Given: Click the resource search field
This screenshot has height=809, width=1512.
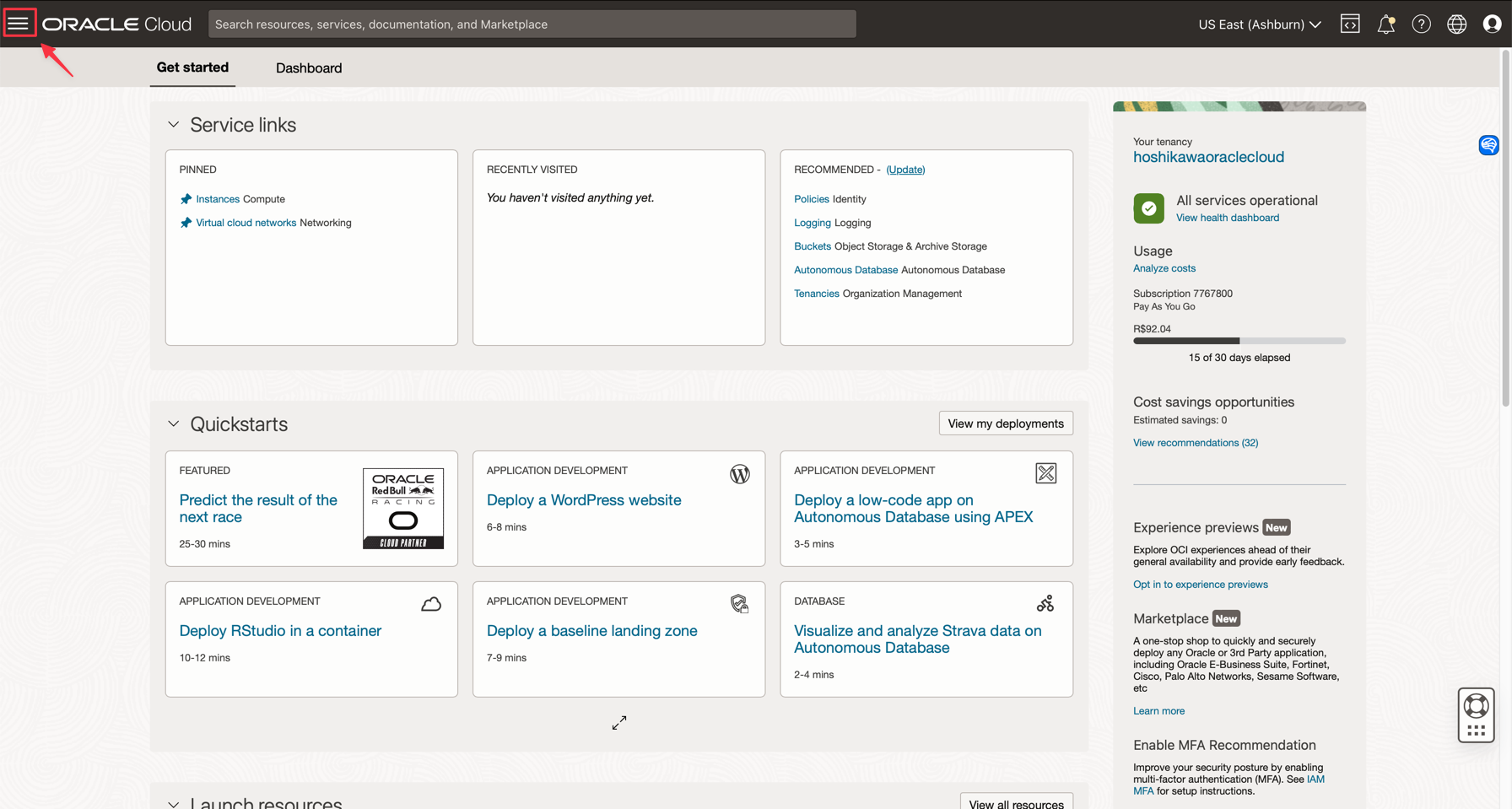Looking at the screenshot, I should [532, 24].
